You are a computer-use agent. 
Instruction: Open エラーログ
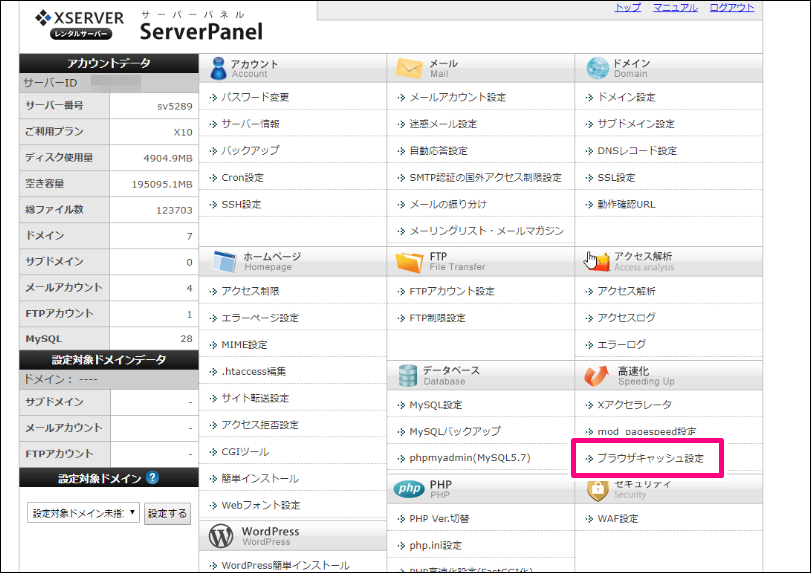(622, 344)
